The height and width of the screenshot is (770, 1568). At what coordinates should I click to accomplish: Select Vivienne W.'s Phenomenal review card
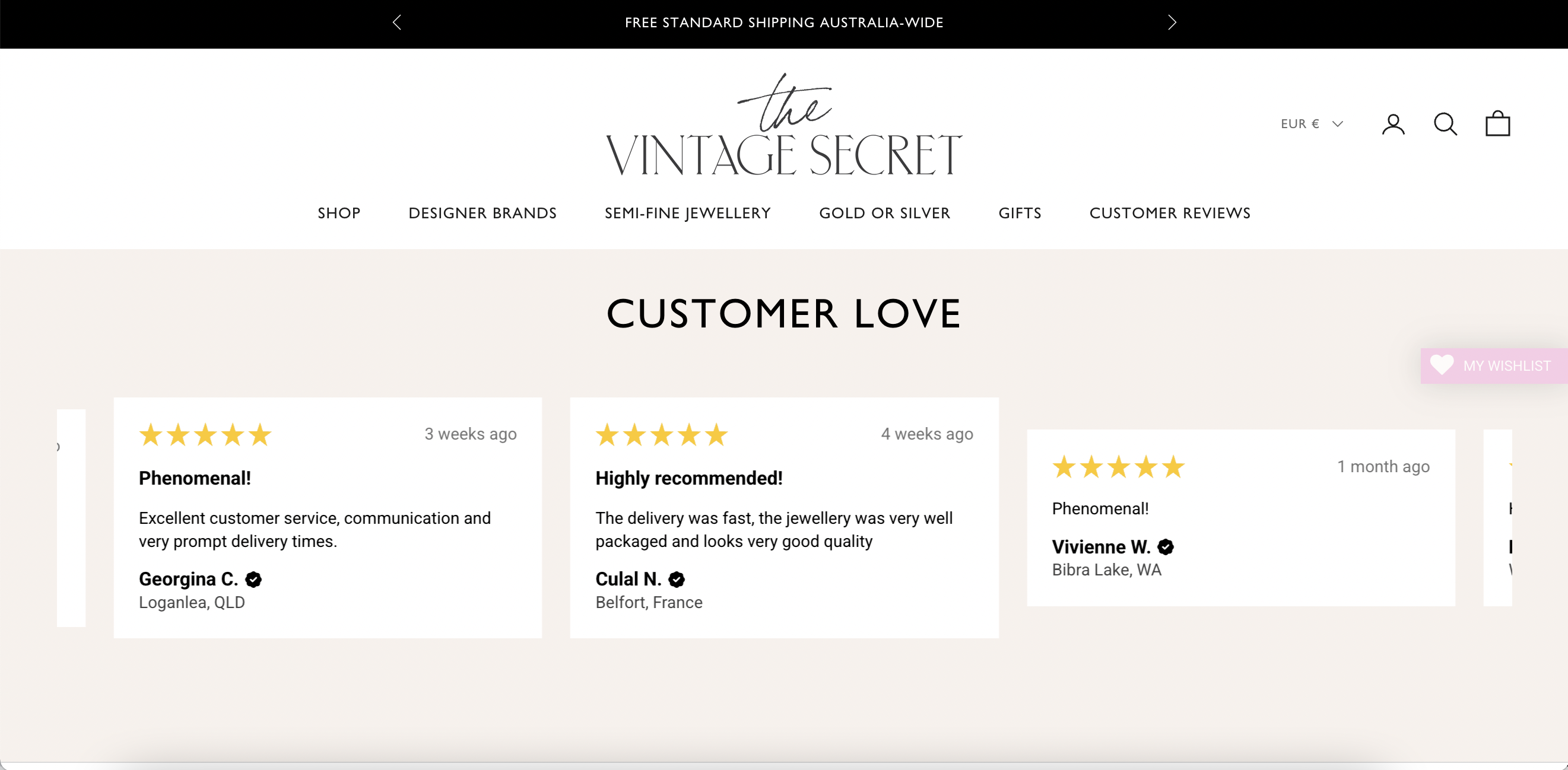click(x=1240, y=517)
